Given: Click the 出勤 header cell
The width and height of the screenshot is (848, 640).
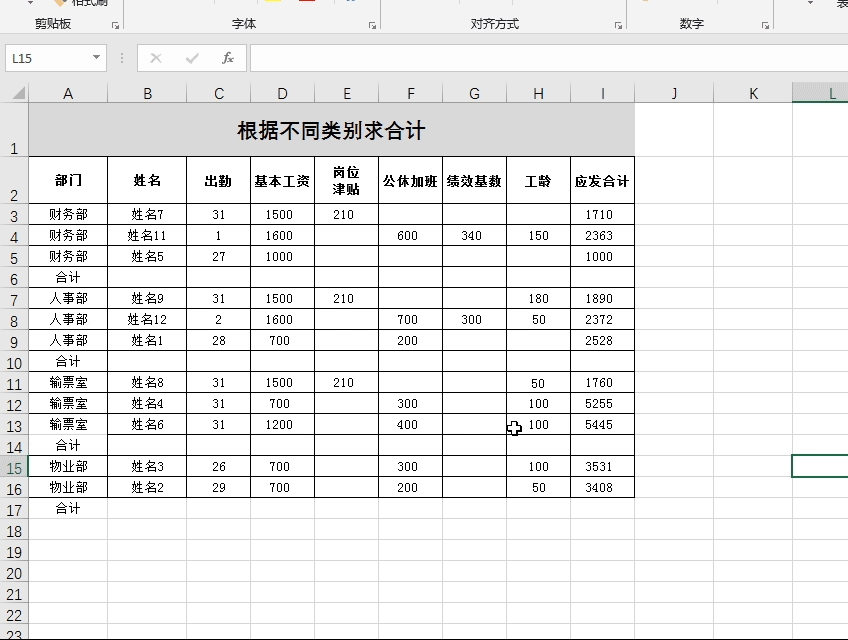Looking at the screenshot, I should [x=218, y=180].
